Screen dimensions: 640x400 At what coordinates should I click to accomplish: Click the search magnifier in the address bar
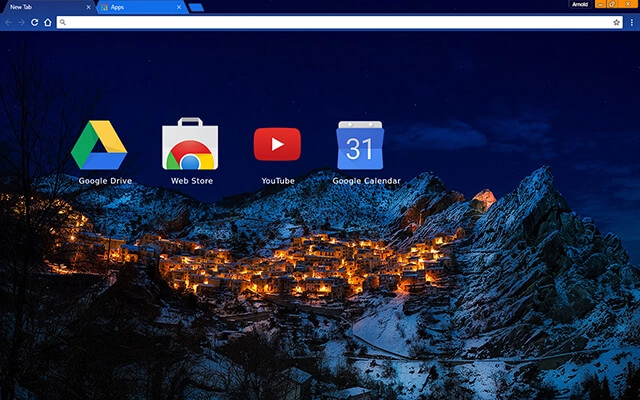click(62, 22)
